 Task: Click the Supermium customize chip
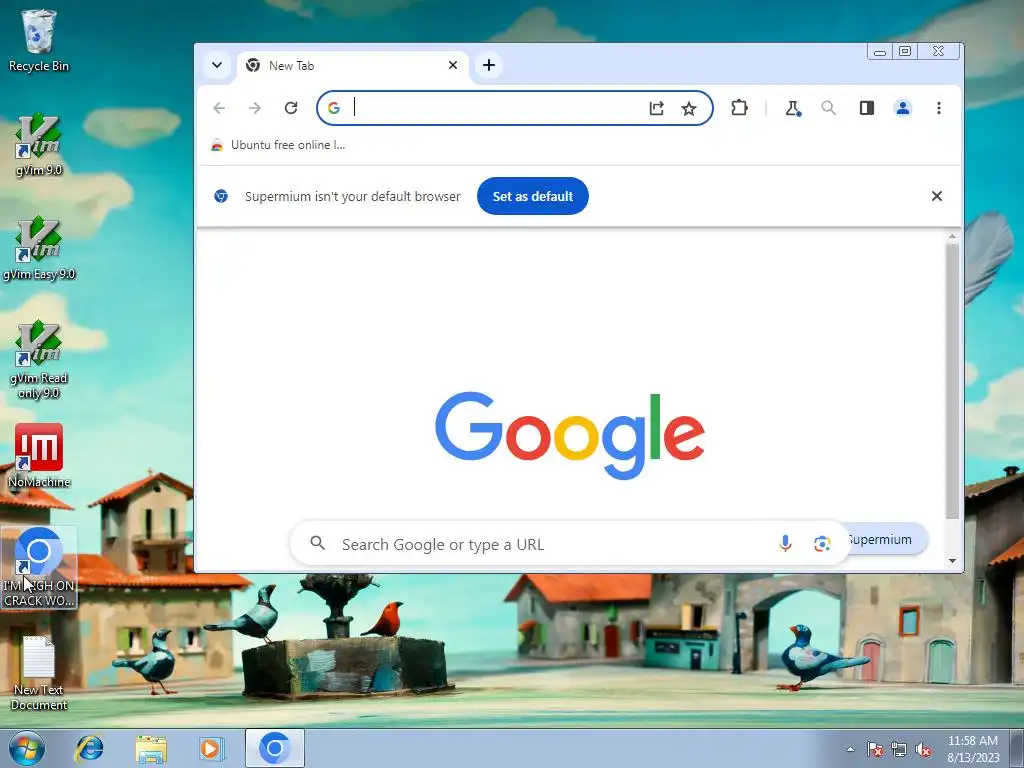pos(886,539)
